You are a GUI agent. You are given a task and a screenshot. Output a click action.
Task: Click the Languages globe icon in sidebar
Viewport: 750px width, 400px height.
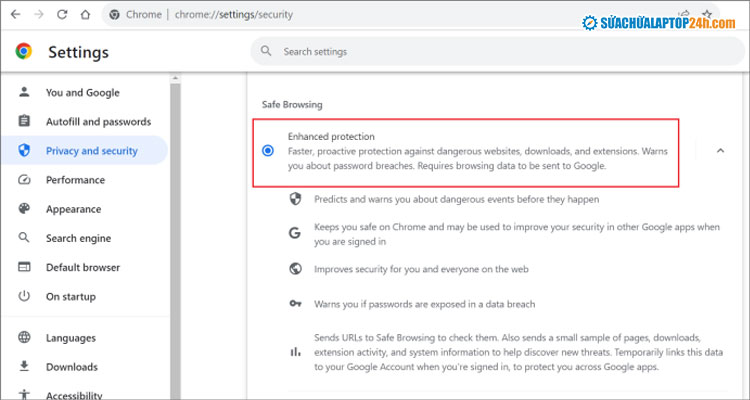(24, 338)
